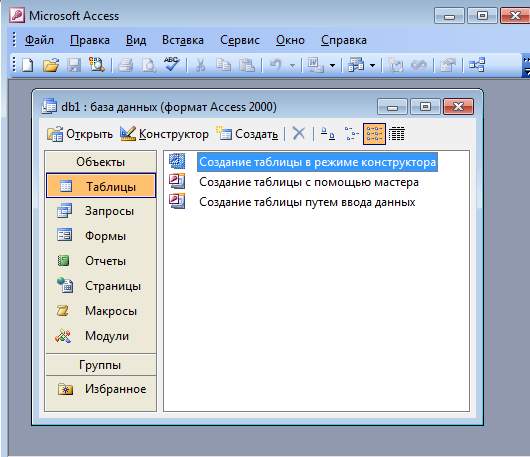The image size is (530, 457).
Task: Click the Создать button
Action: pos(248,134)
